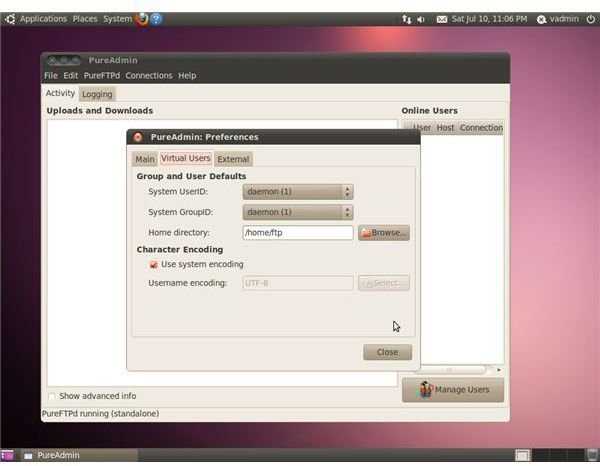Select the Virtual Users tab

point(186,158)
